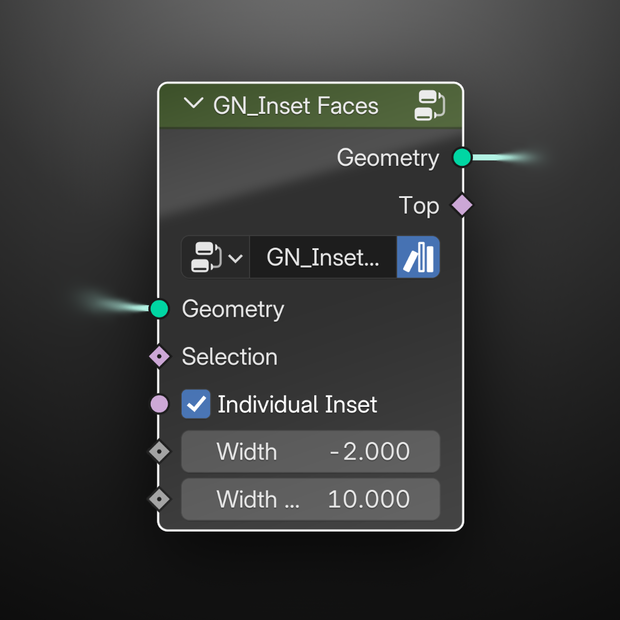Click the asset library books icon
This screenshot has height=620, width=620.
418,257
